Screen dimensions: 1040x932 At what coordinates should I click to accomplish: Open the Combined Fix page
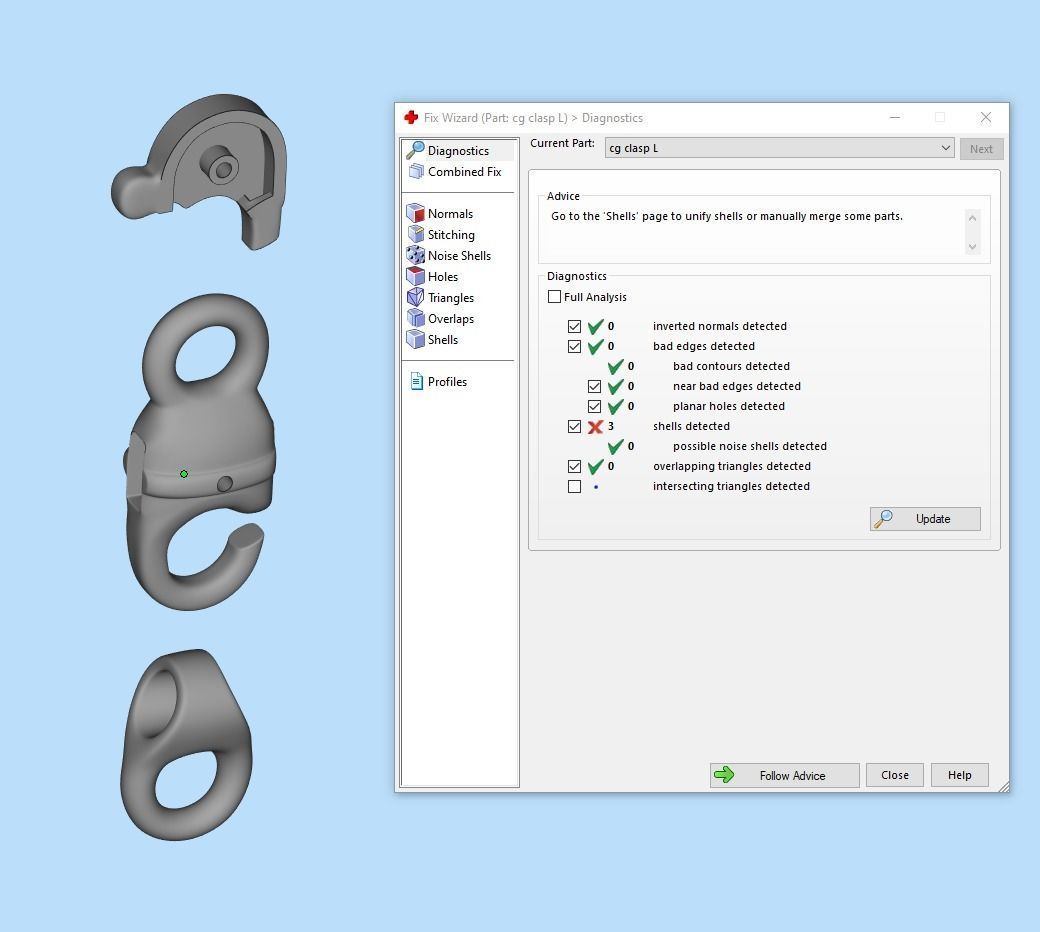464,172
